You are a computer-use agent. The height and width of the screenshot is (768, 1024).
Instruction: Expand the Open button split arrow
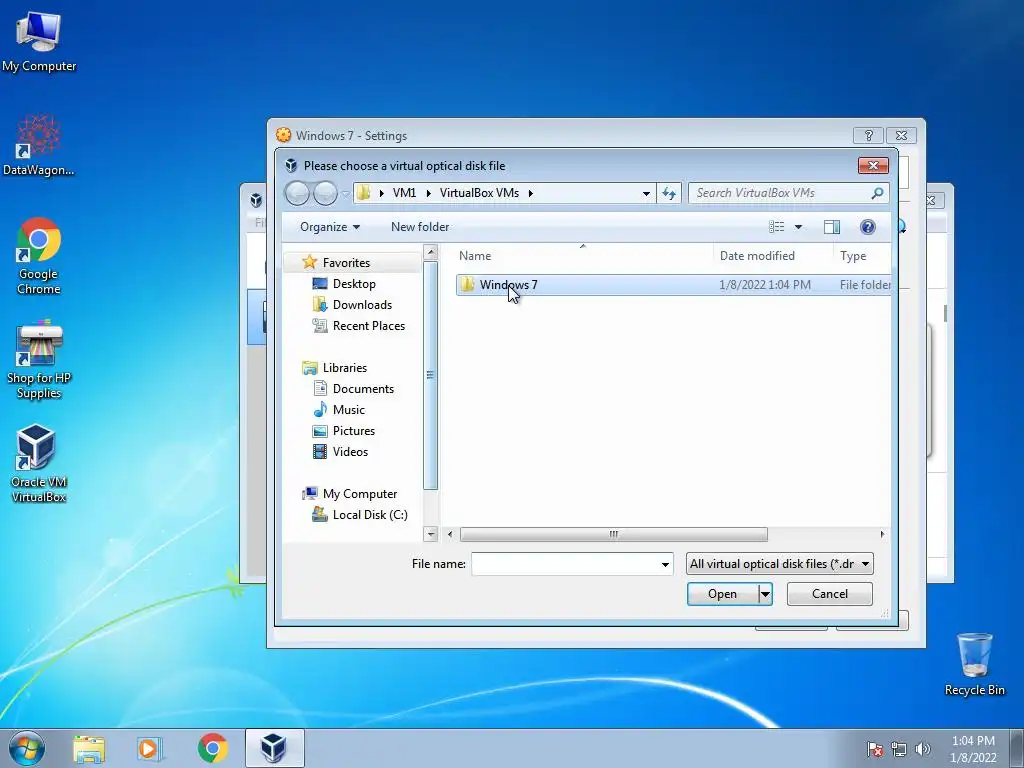(x=765, y=594)
